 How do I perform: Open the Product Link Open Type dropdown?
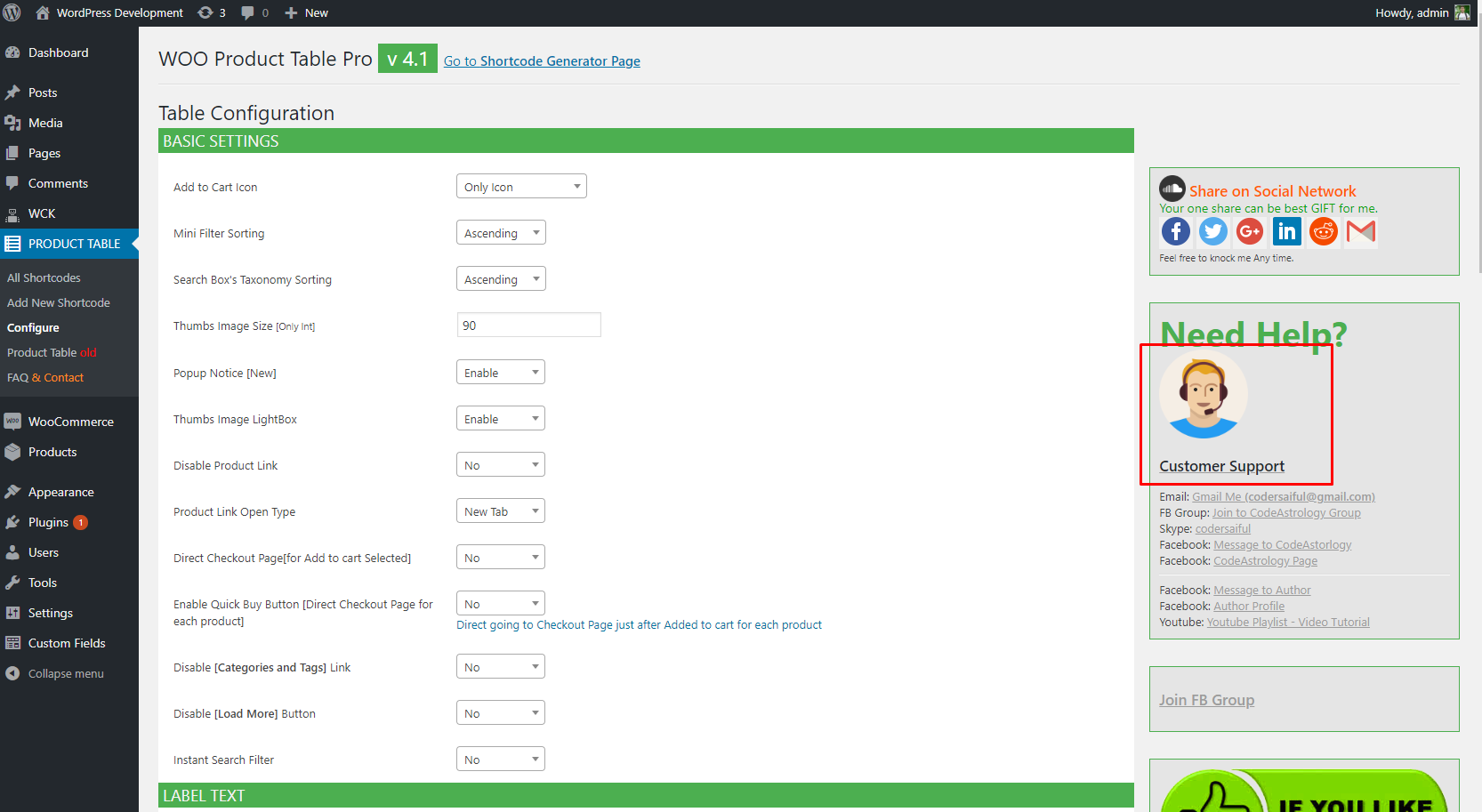pos(501,511)
